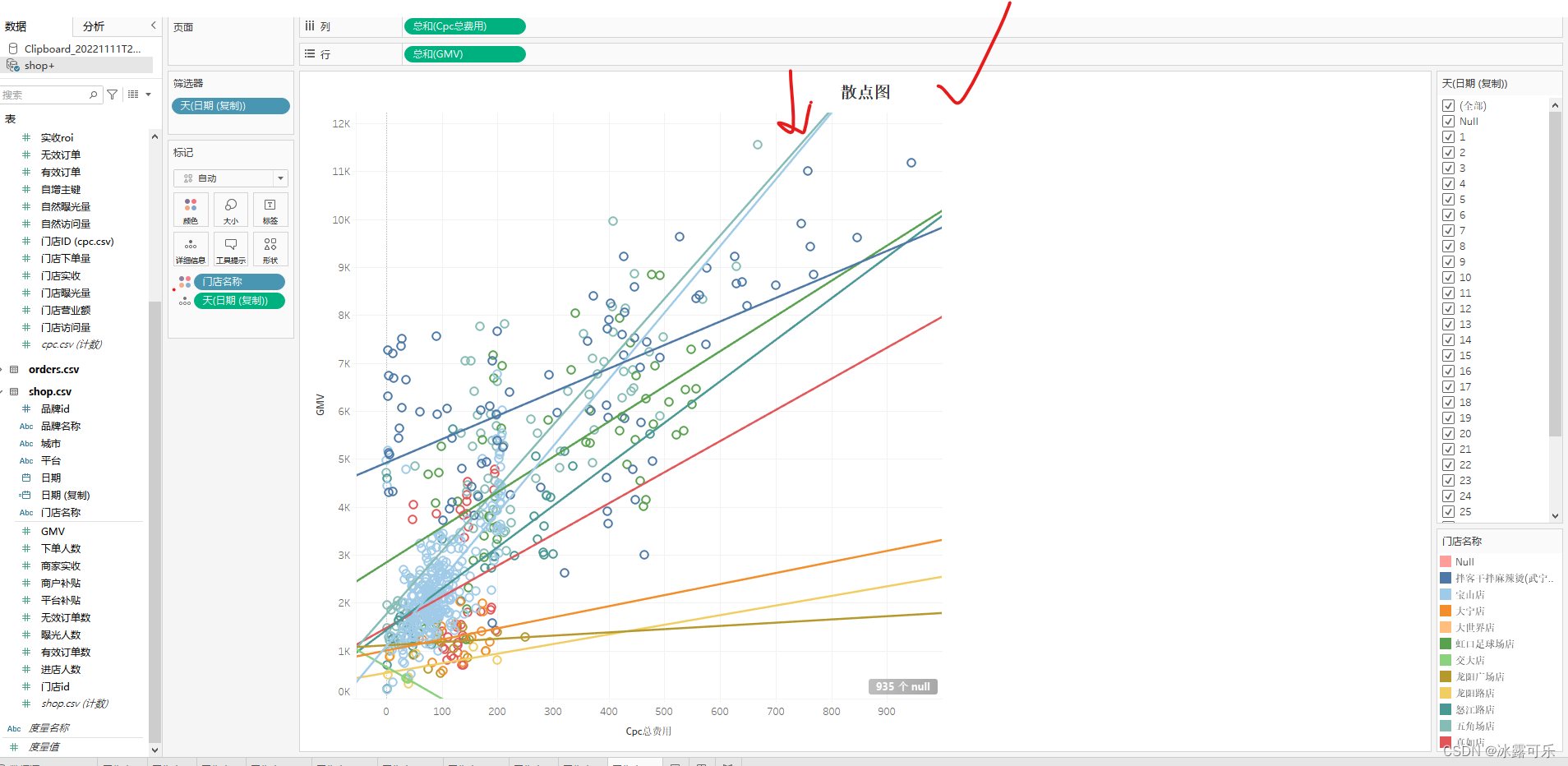Click the number icon of 实收roi field
This screenshot has height=766, width=1568.
point(26,138)
